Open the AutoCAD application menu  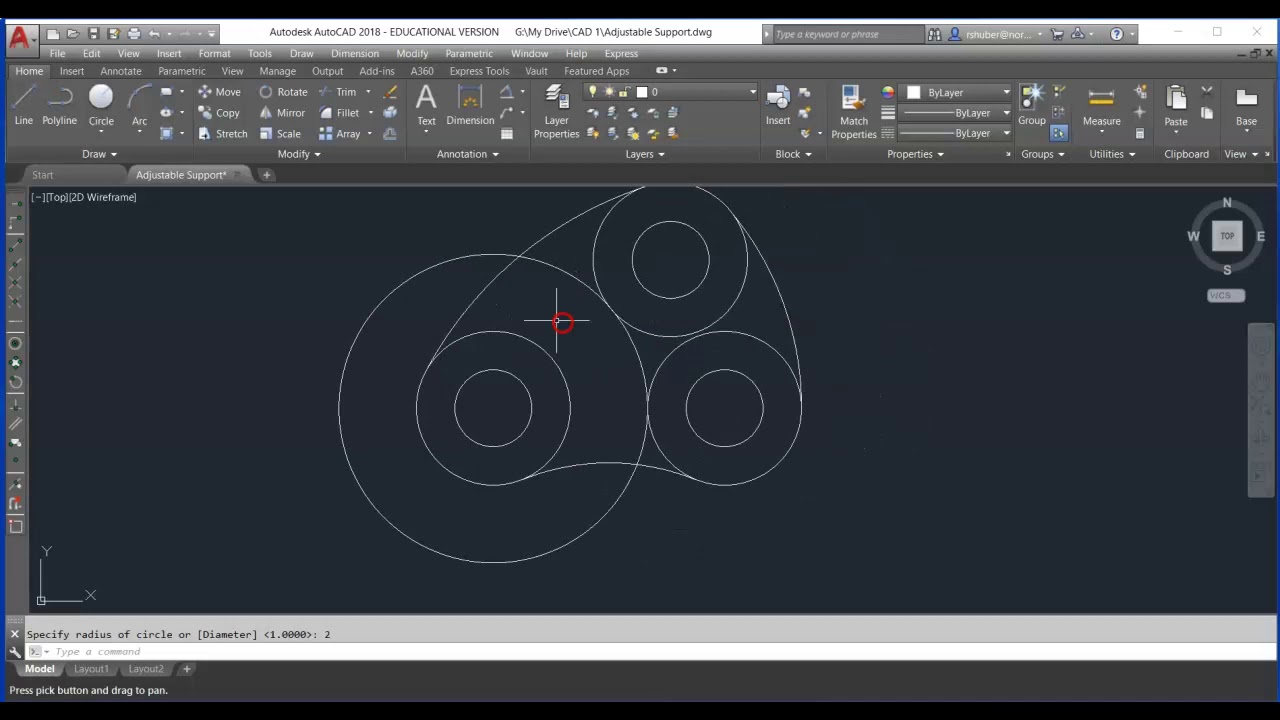(x=20, y=38)
